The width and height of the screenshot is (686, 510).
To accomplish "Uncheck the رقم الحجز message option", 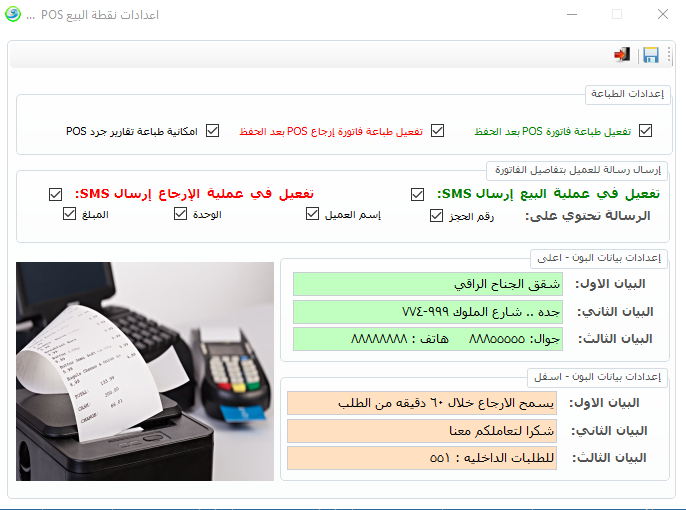I will 436,215.
